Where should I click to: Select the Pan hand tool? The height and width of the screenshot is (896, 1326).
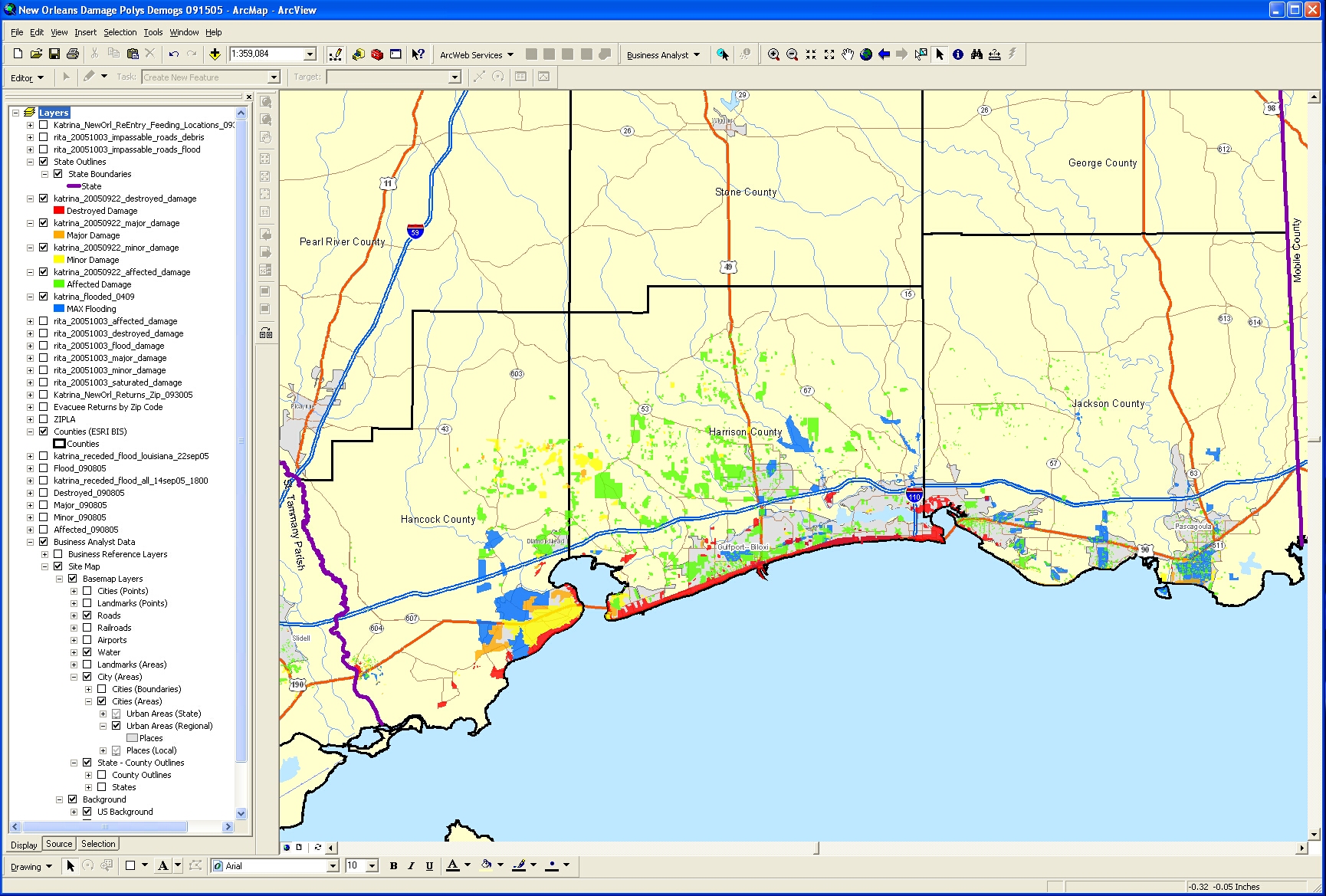click(x=847, y=54)
